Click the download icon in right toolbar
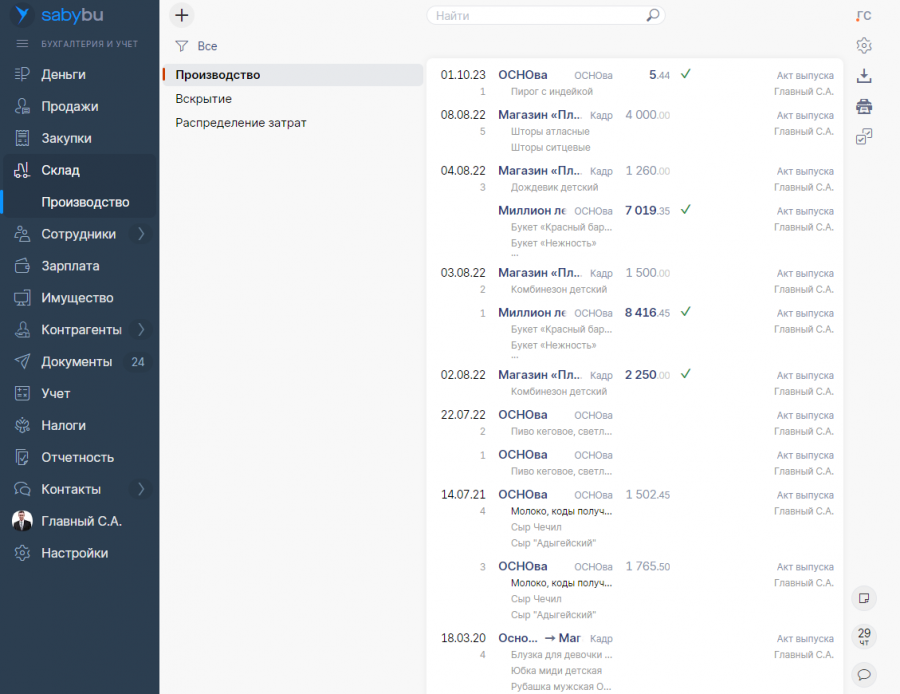 tap(864, 76)
